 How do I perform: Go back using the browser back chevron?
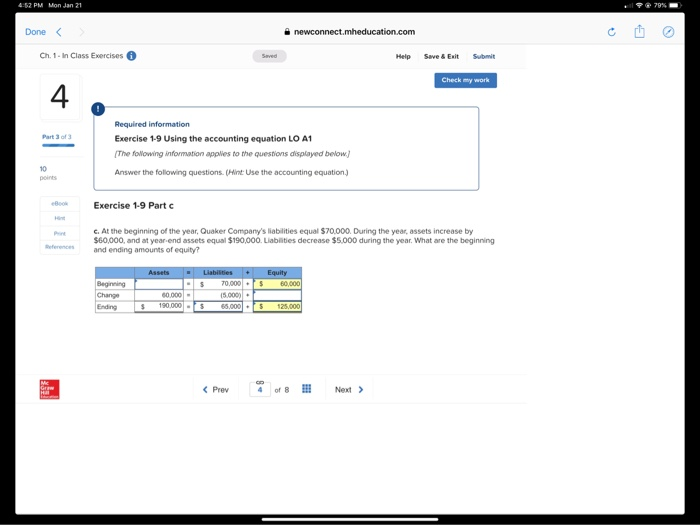(x=58, y=32)
